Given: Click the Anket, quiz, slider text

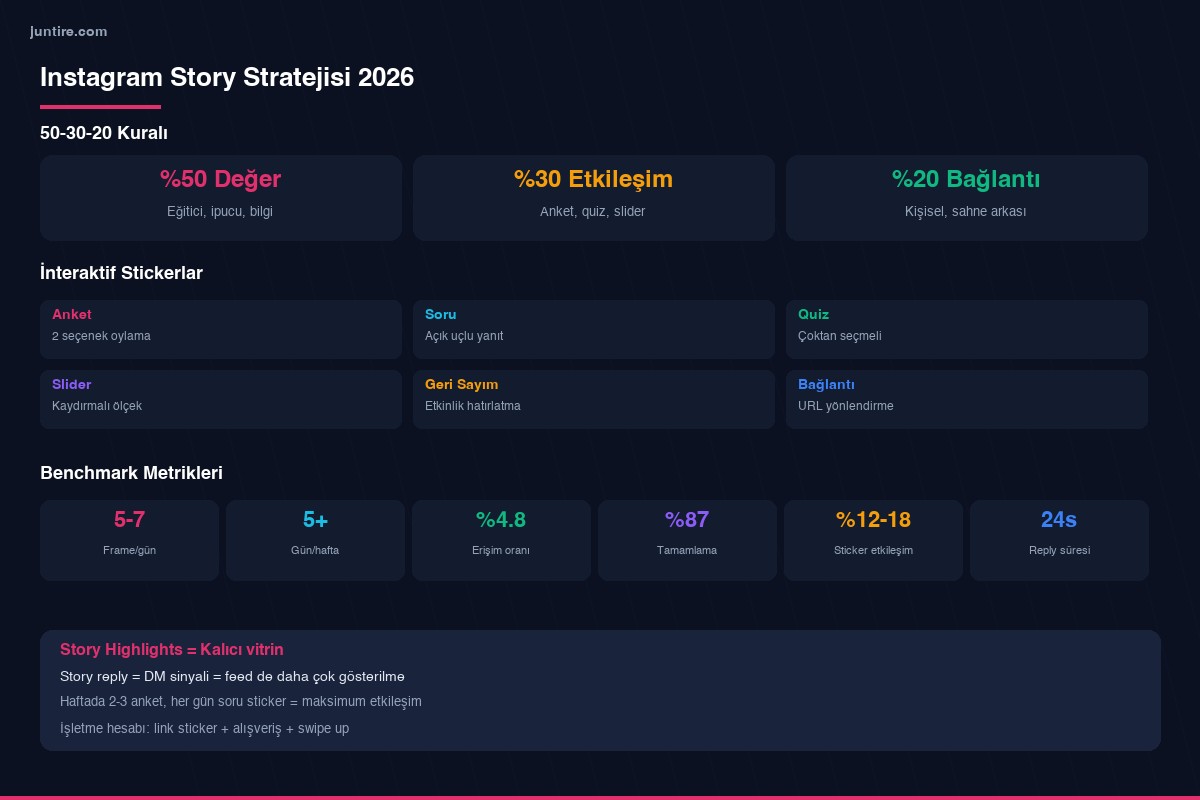Looking at the screenshot, I should pos(593,212).
